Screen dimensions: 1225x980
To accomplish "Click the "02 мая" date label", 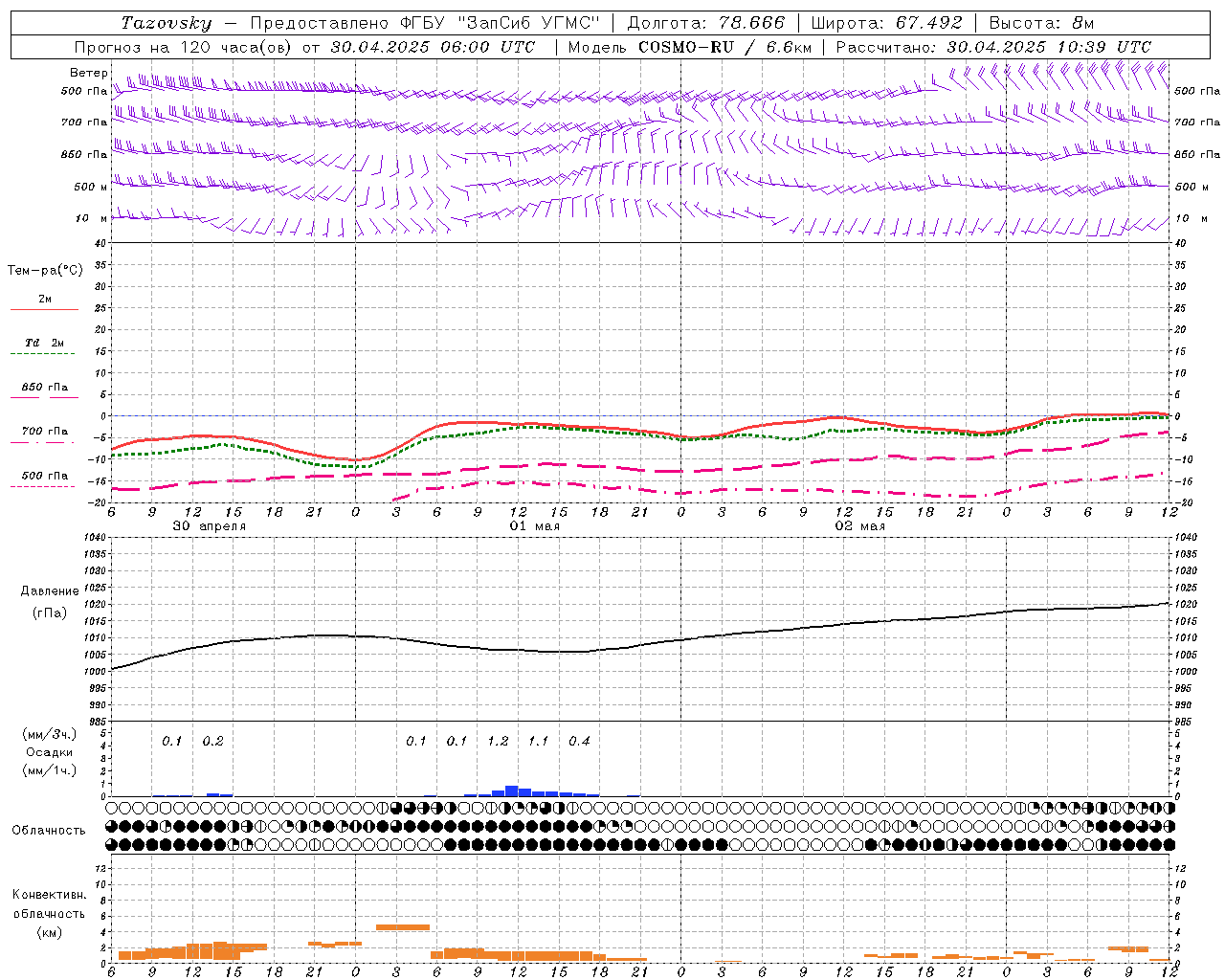I will pos(860,526).
